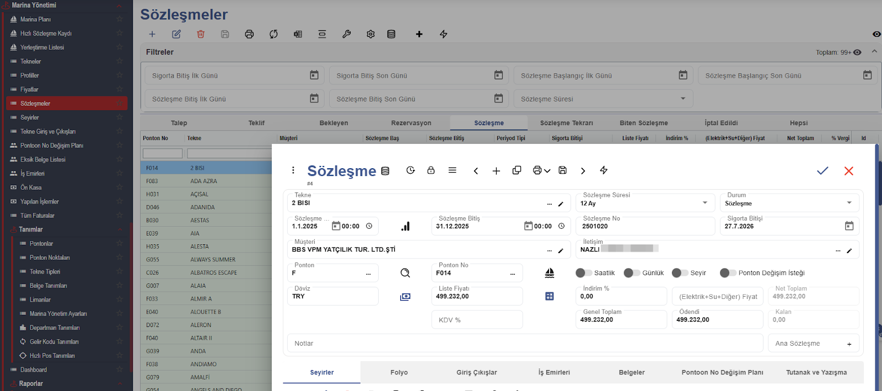This screenshot has height=391, width=882.
Task: Click the edit pencil icon in Sözleşmeler toolbar
Action: [176, 34]
